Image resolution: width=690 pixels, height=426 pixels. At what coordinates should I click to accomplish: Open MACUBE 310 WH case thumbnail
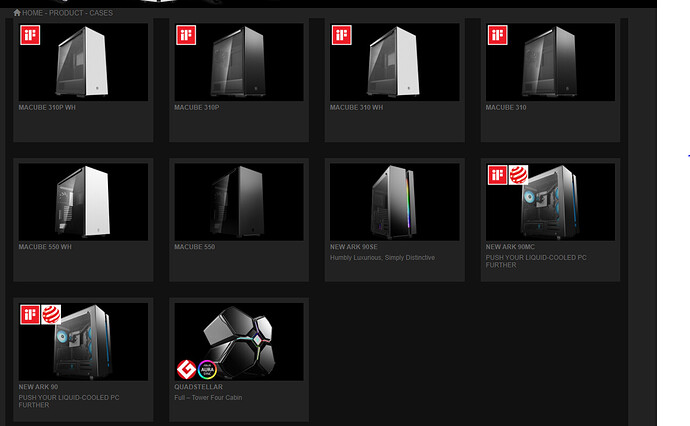tap(395, 62)
